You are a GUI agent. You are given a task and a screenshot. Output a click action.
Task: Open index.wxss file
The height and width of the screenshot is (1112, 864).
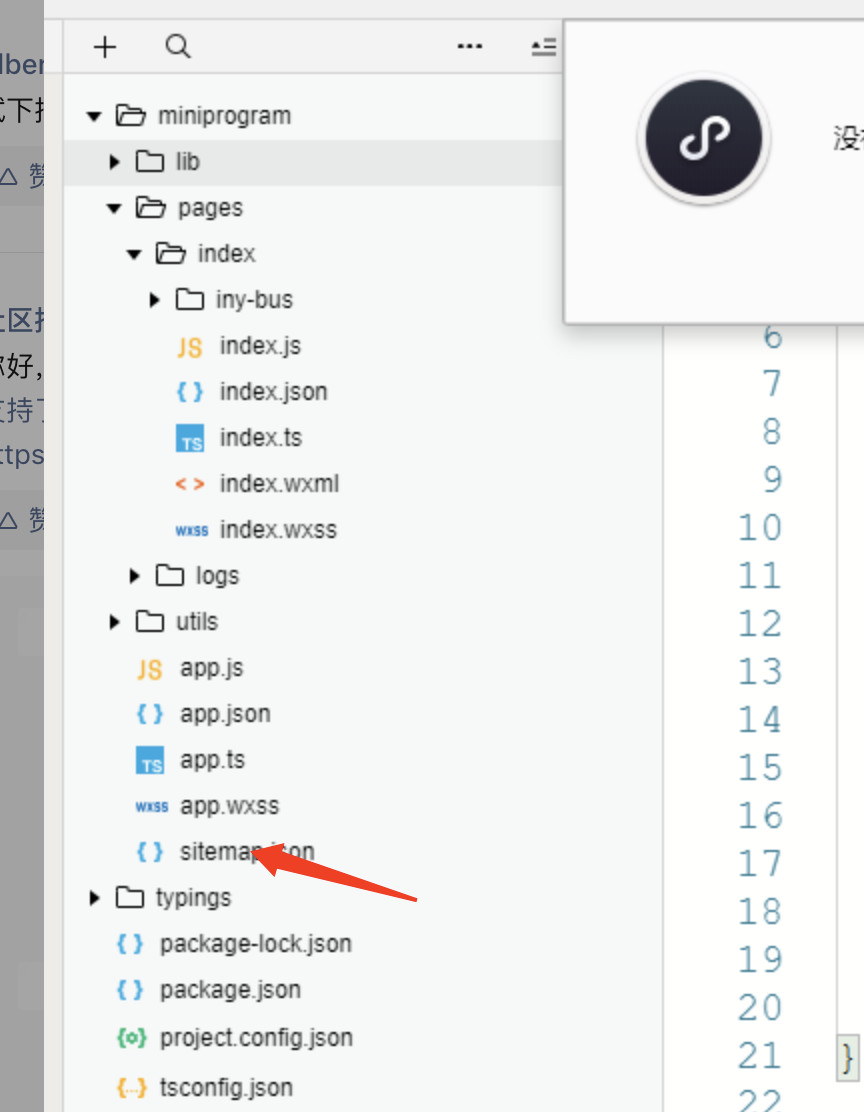tap(278, 530)
